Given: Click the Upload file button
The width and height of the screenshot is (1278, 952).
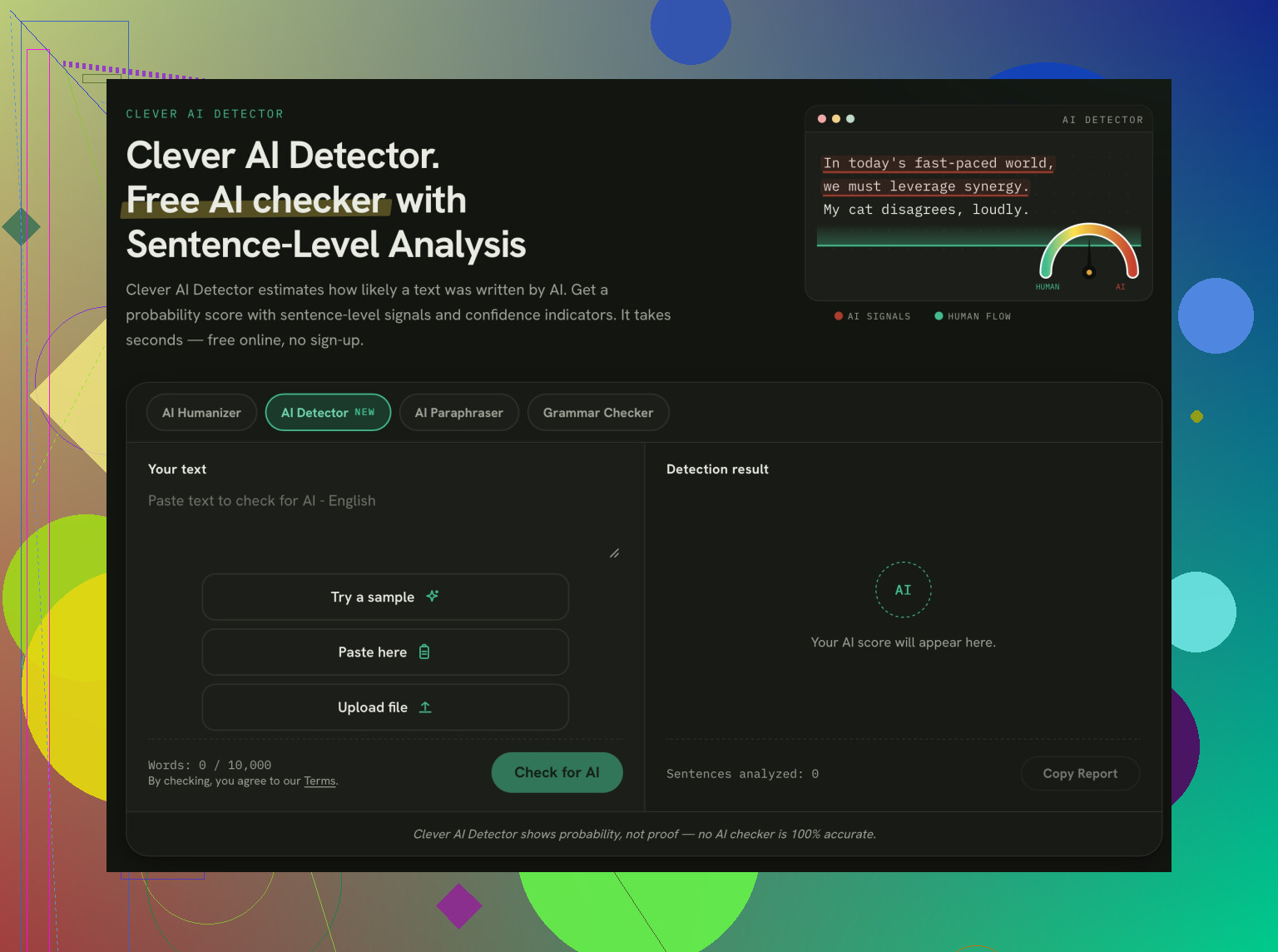Looking at the screenshot, I should point(385,707).
